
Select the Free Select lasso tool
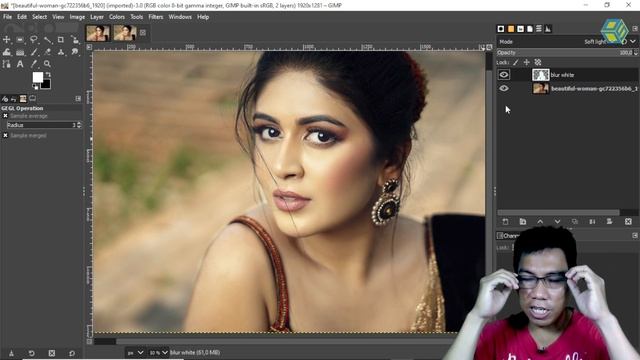point(34,40)
